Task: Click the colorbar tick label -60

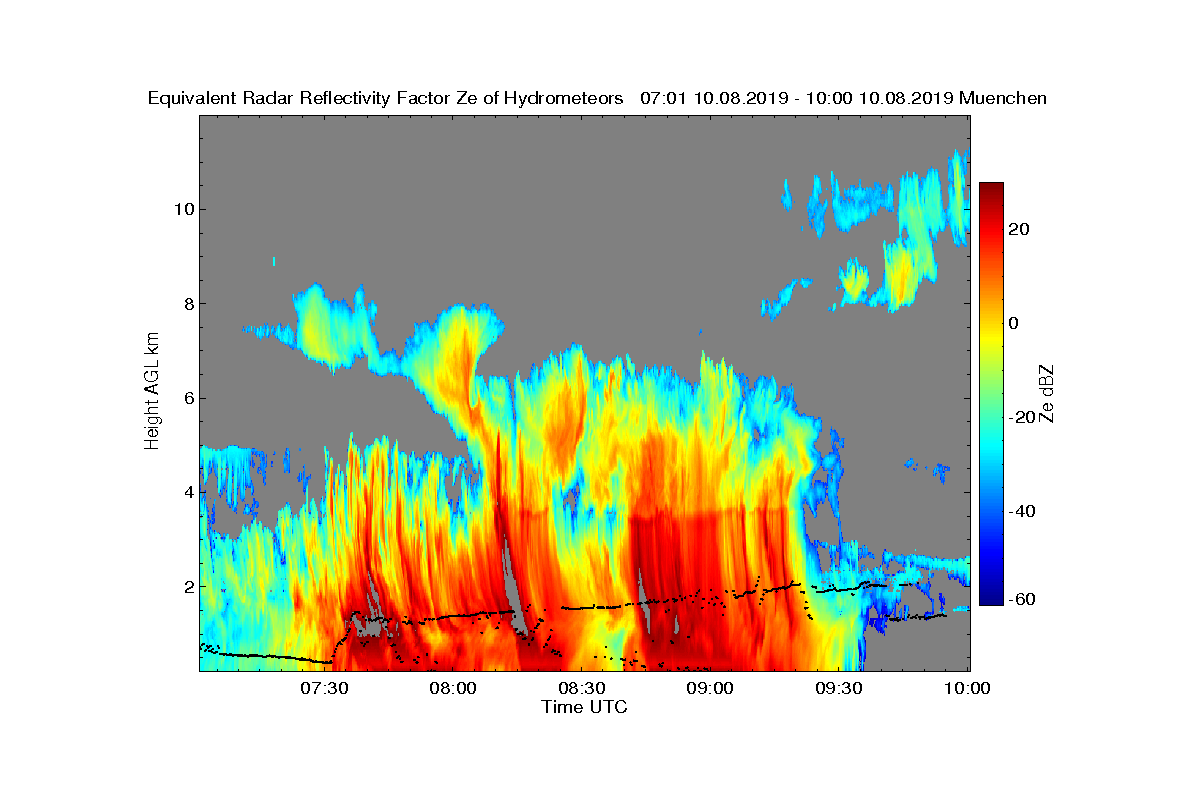Action: [x=1023, y=599]
